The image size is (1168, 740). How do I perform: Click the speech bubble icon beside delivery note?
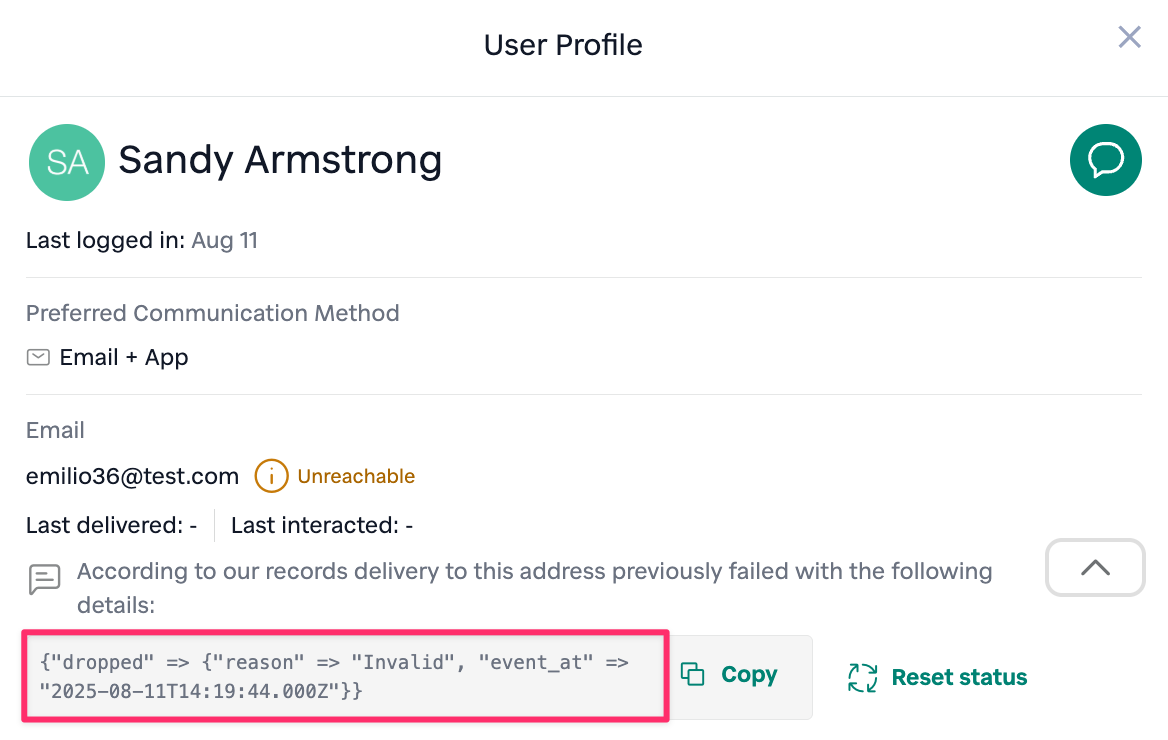(x=44, y=580)
